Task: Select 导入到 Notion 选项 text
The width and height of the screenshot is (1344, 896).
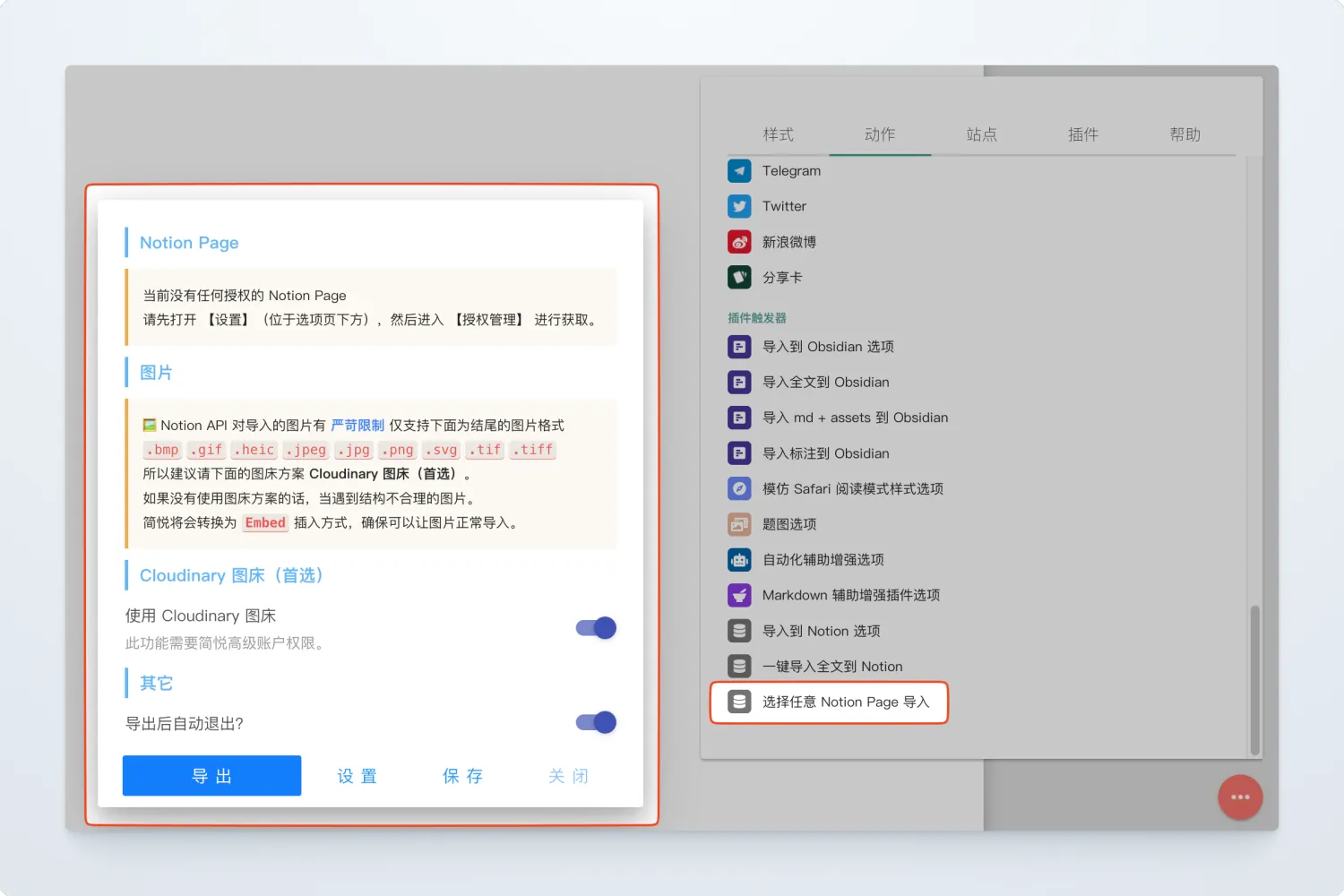Action: click(822, 631)
